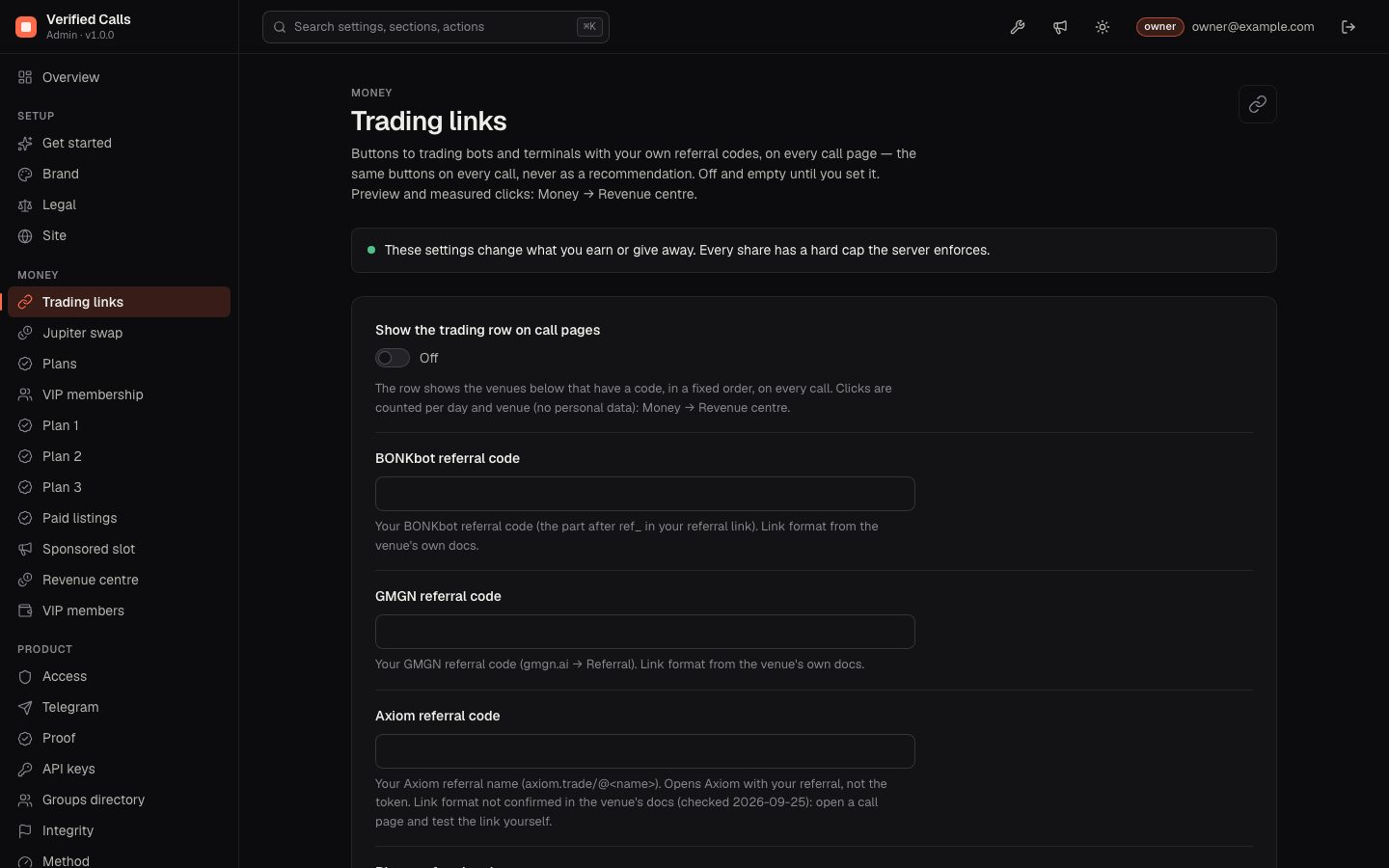Click the Get started sparkle icon

coord(25,143)
